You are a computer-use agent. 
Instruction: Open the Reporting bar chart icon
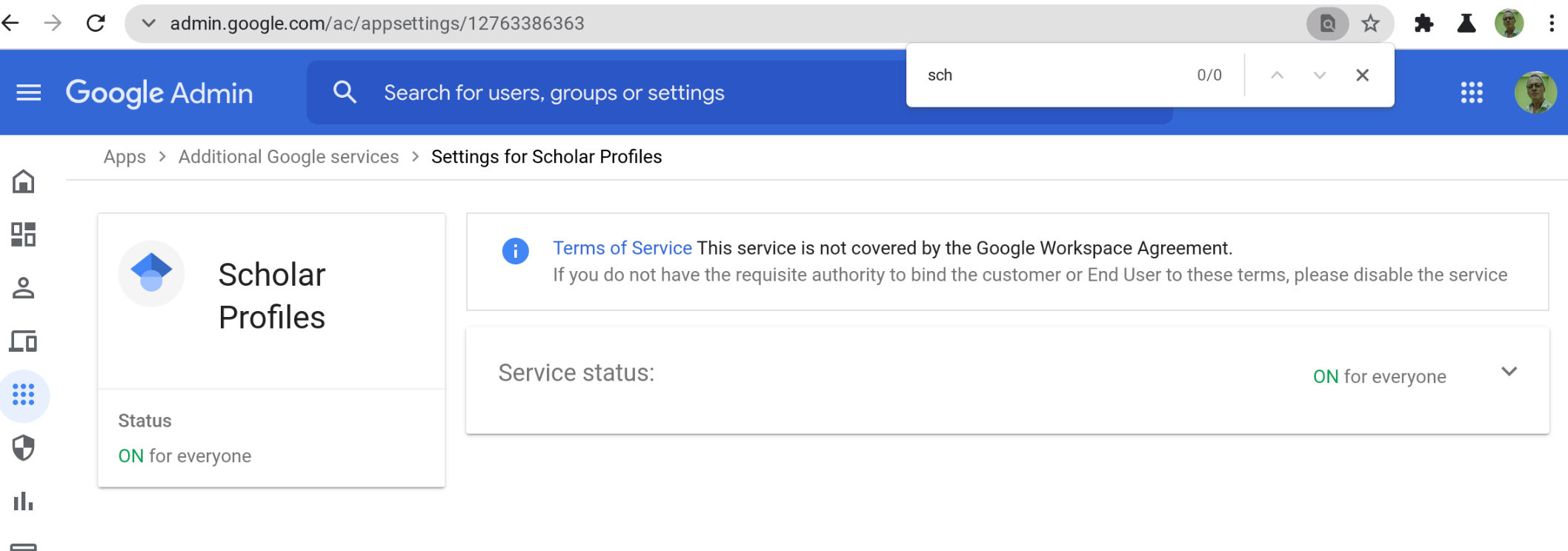(x=24, y=501)
